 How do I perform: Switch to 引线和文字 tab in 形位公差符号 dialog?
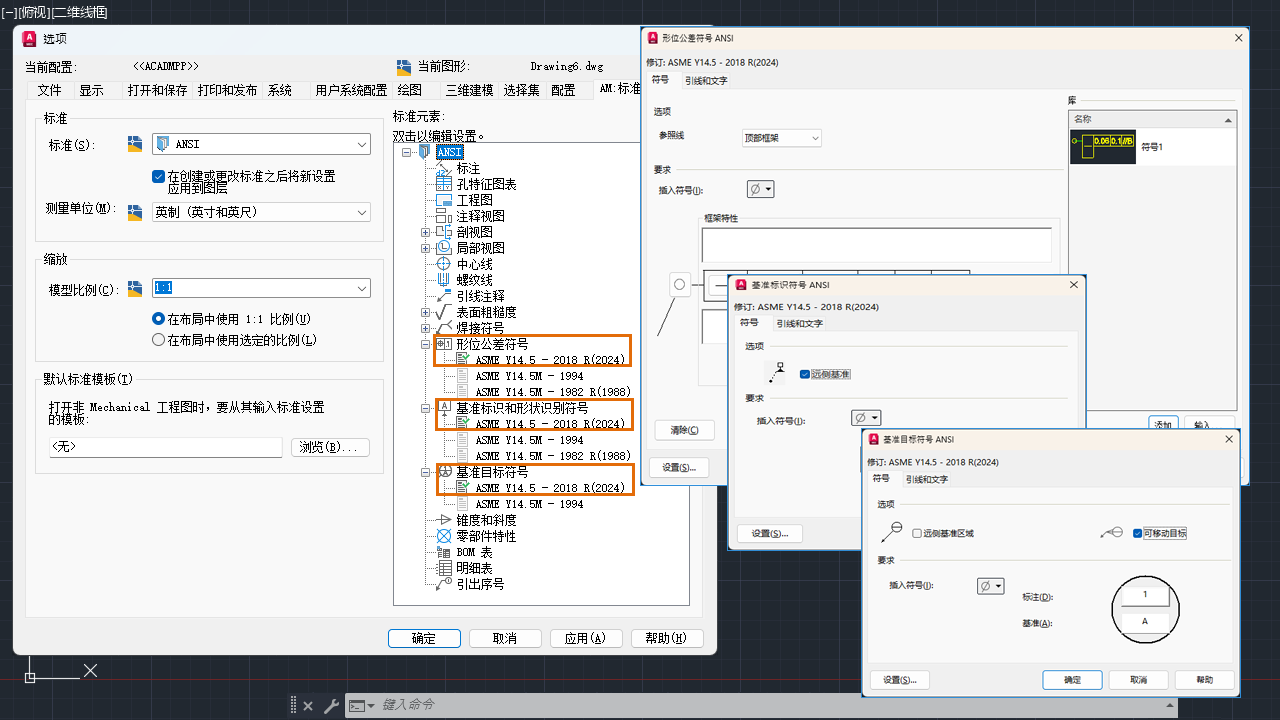tap(706, 80)
